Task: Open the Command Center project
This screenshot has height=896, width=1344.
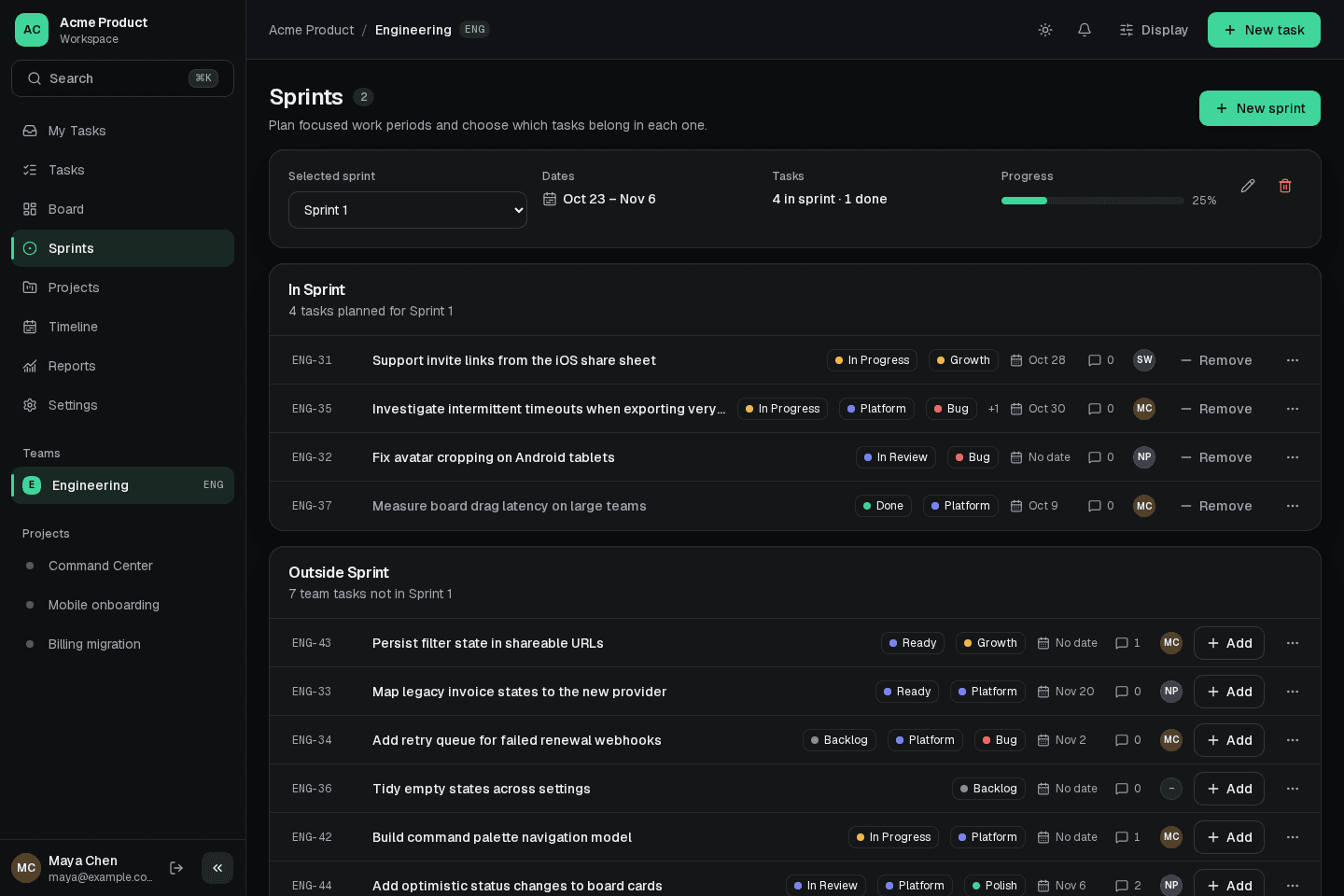Action: click(122, 566)
